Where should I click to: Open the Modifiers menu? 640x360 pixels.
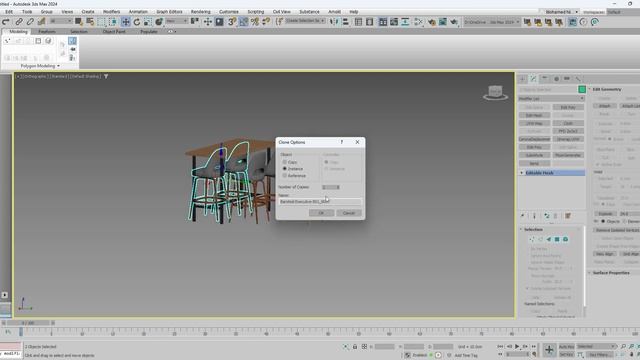(111, 12)
